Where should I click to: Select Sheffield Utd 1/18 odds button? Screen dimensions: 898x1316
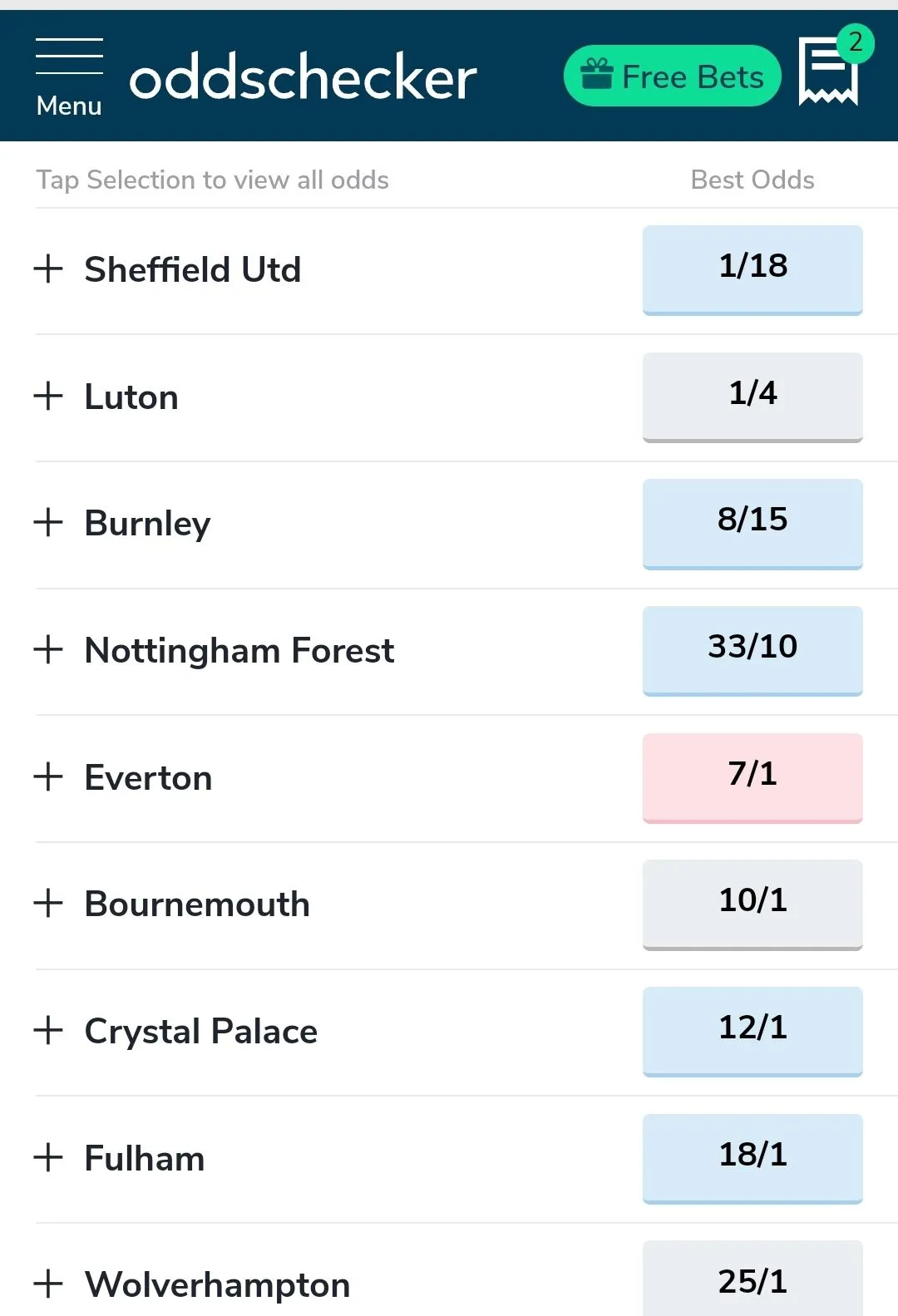coord(752,269)
